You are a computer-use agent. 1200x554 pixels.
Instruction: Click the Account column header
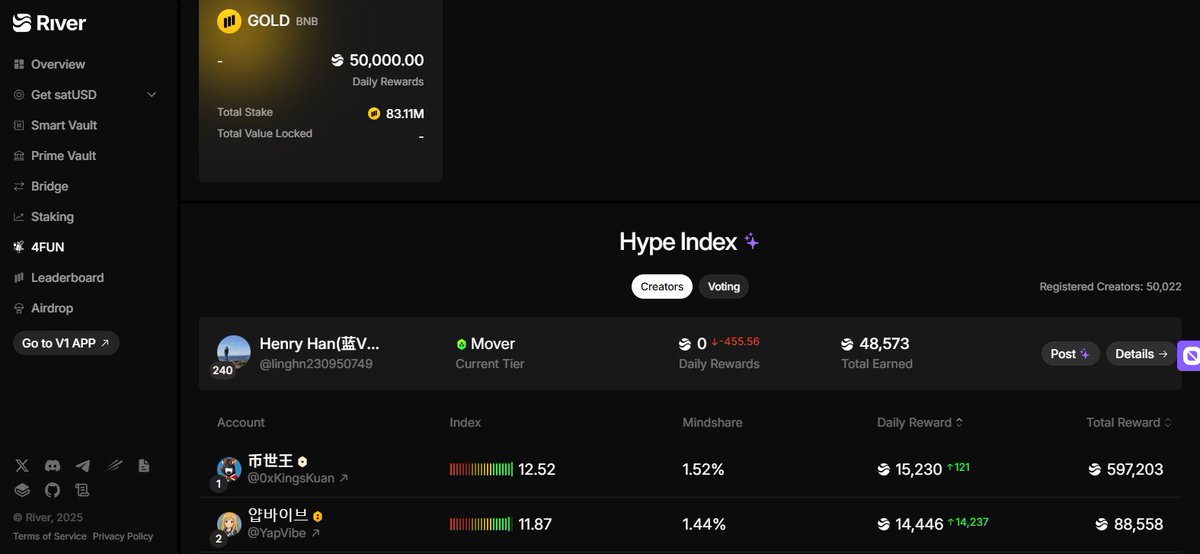click(241, 423)
